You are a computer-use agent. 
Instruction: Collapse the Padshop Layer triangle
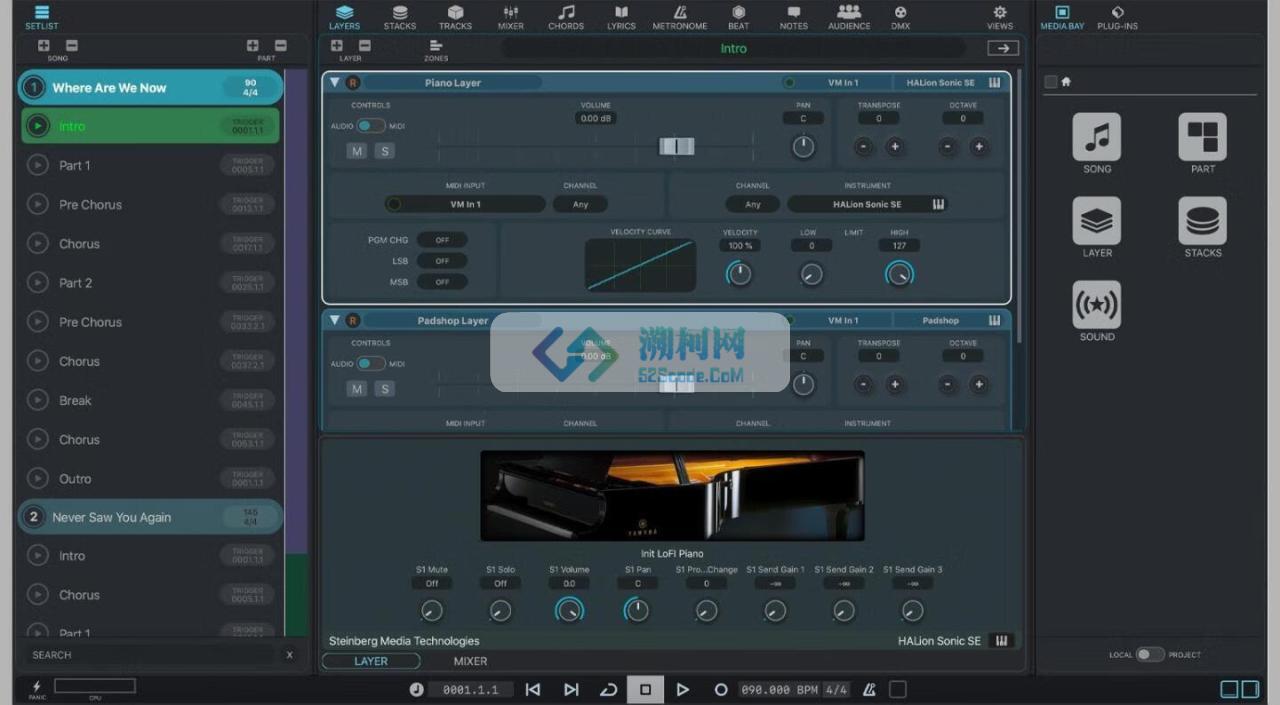click(335, 321)
